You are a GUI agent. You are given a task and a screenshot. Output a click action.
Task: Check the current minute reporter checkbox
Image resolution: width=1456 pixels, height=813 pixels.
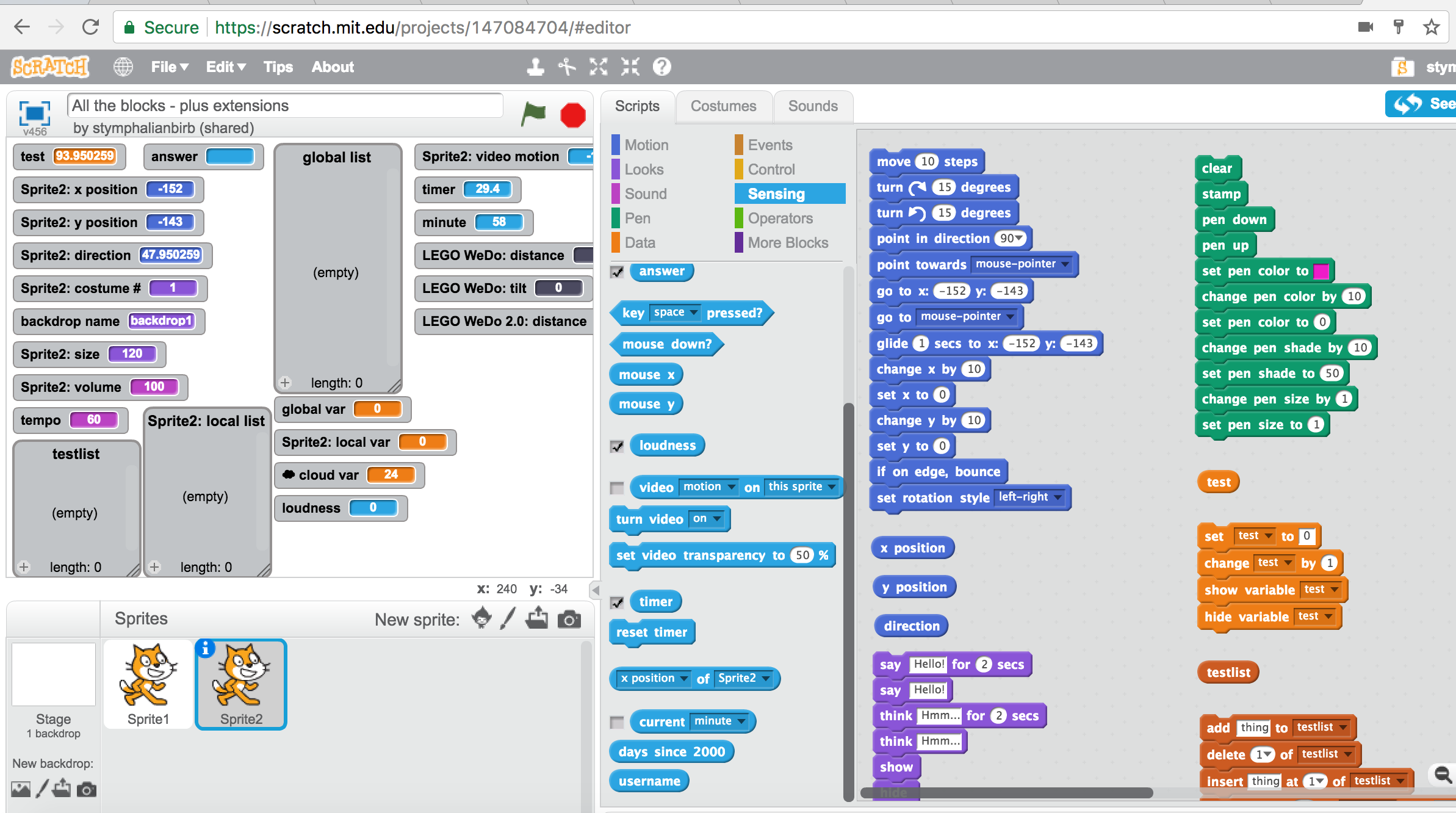pos(617,722)
